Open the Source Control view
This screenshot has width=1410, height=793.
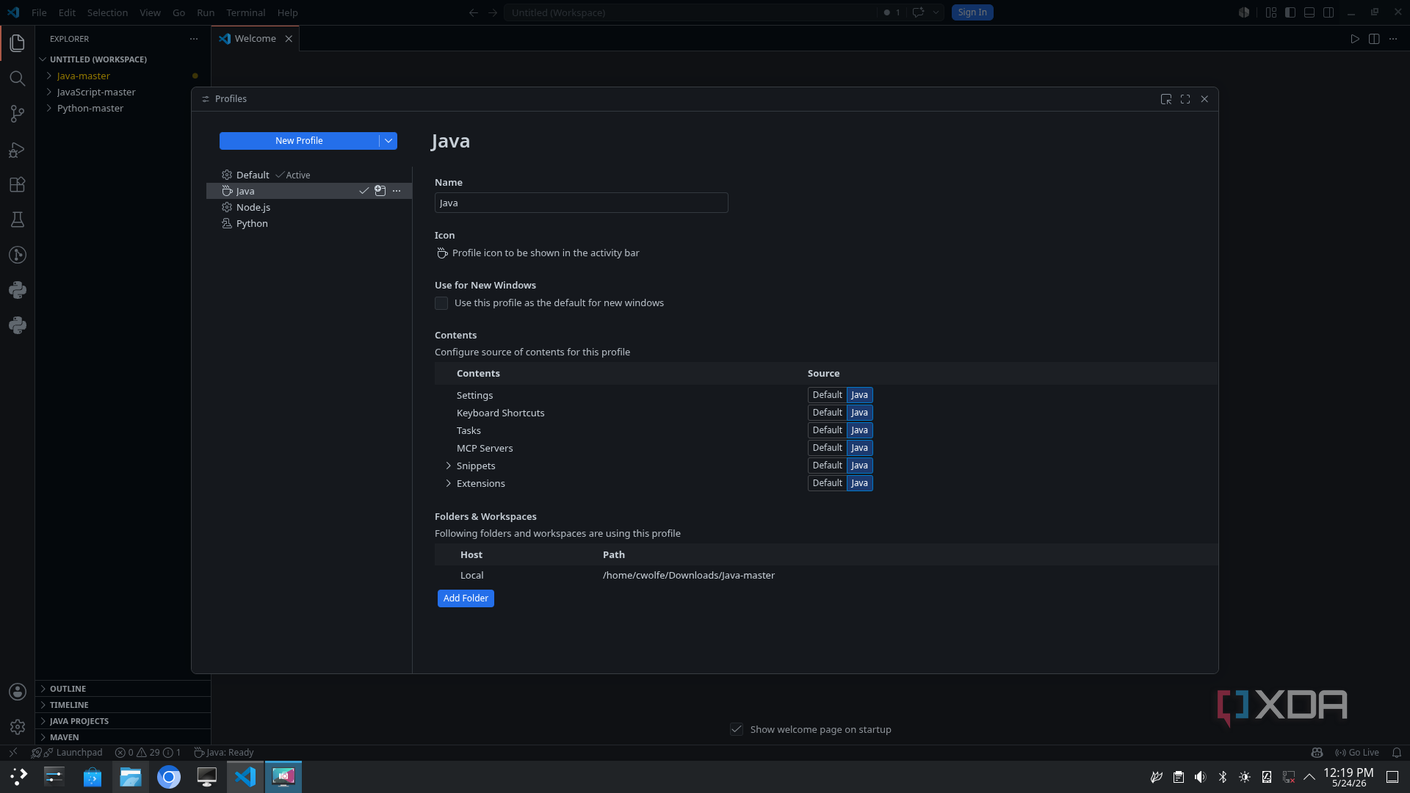(17, 114)
